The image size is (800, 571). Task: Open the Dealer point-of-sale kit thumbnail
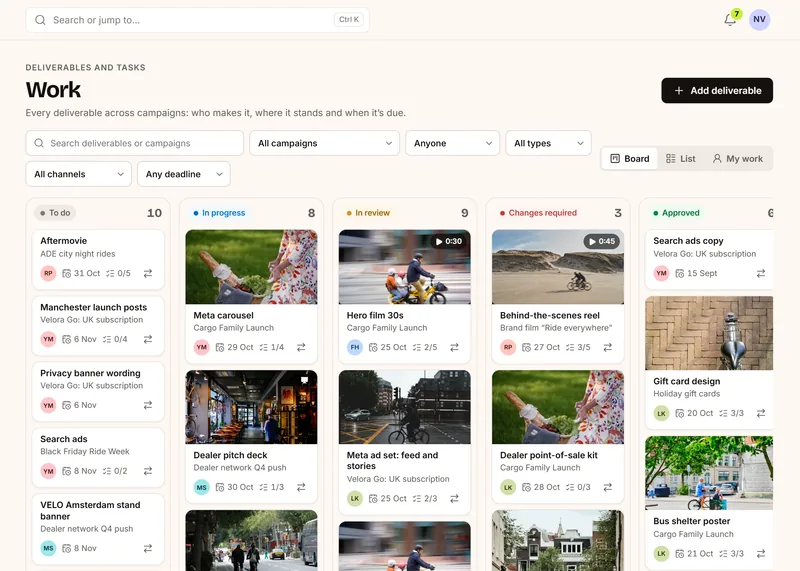558,407
